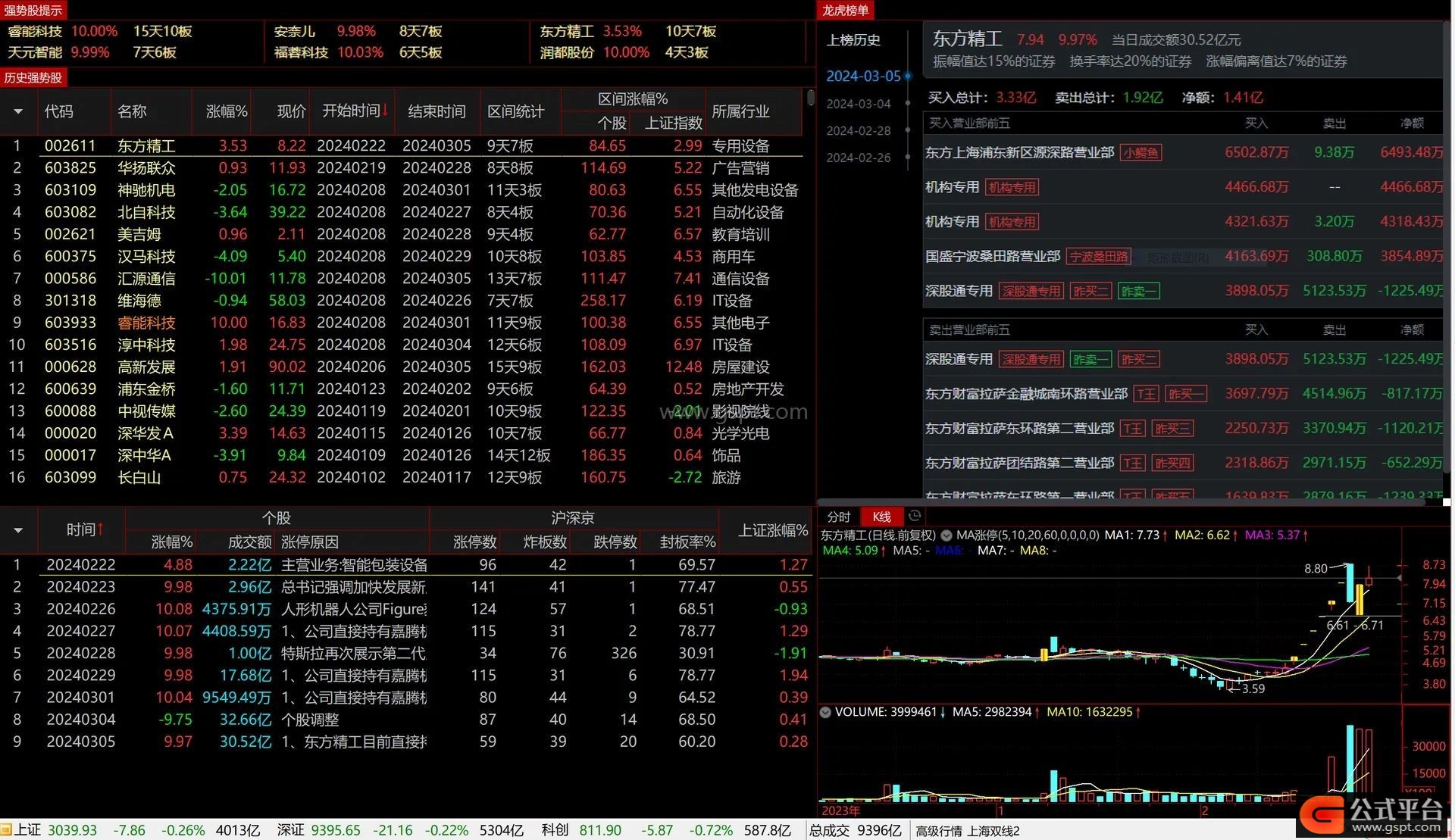Select the 2024-02-26 listing date
Screen dimensions: 1455x840
(x=859, y=158)
